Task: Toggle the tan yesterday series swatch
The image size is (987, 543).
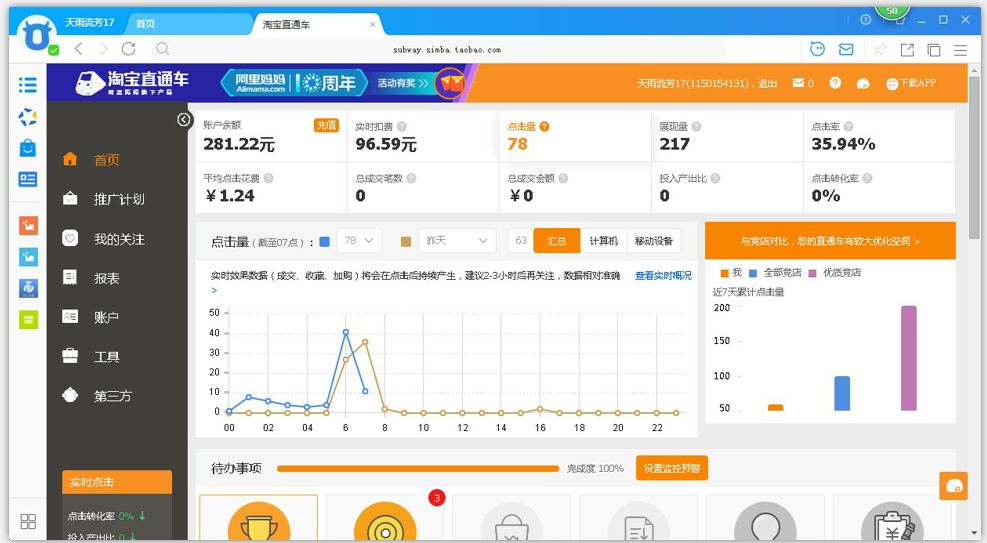Action: click(406, 241)
